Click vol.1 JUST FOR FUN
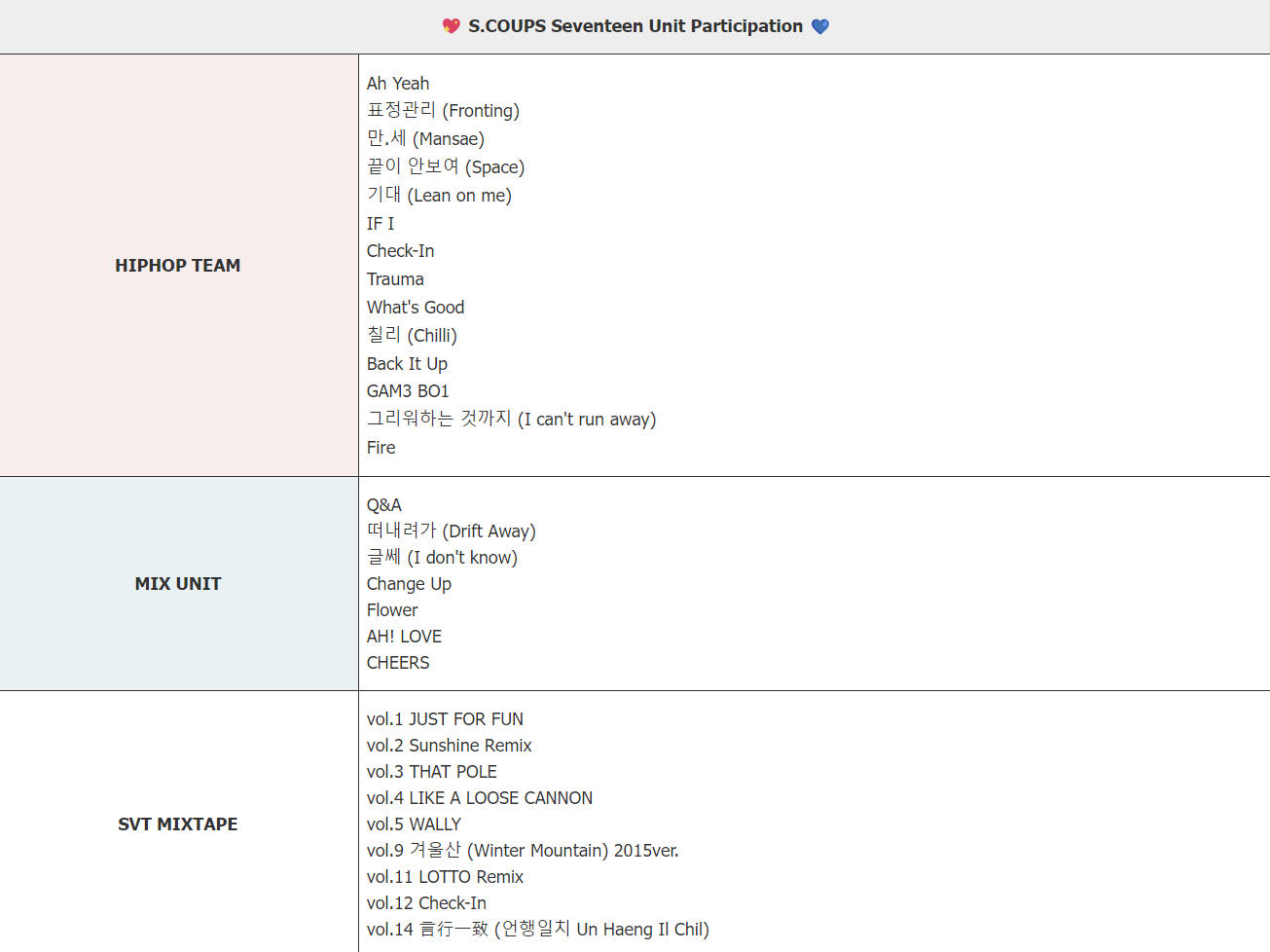This screenshot has height=952, width=1270. point(445,719)
